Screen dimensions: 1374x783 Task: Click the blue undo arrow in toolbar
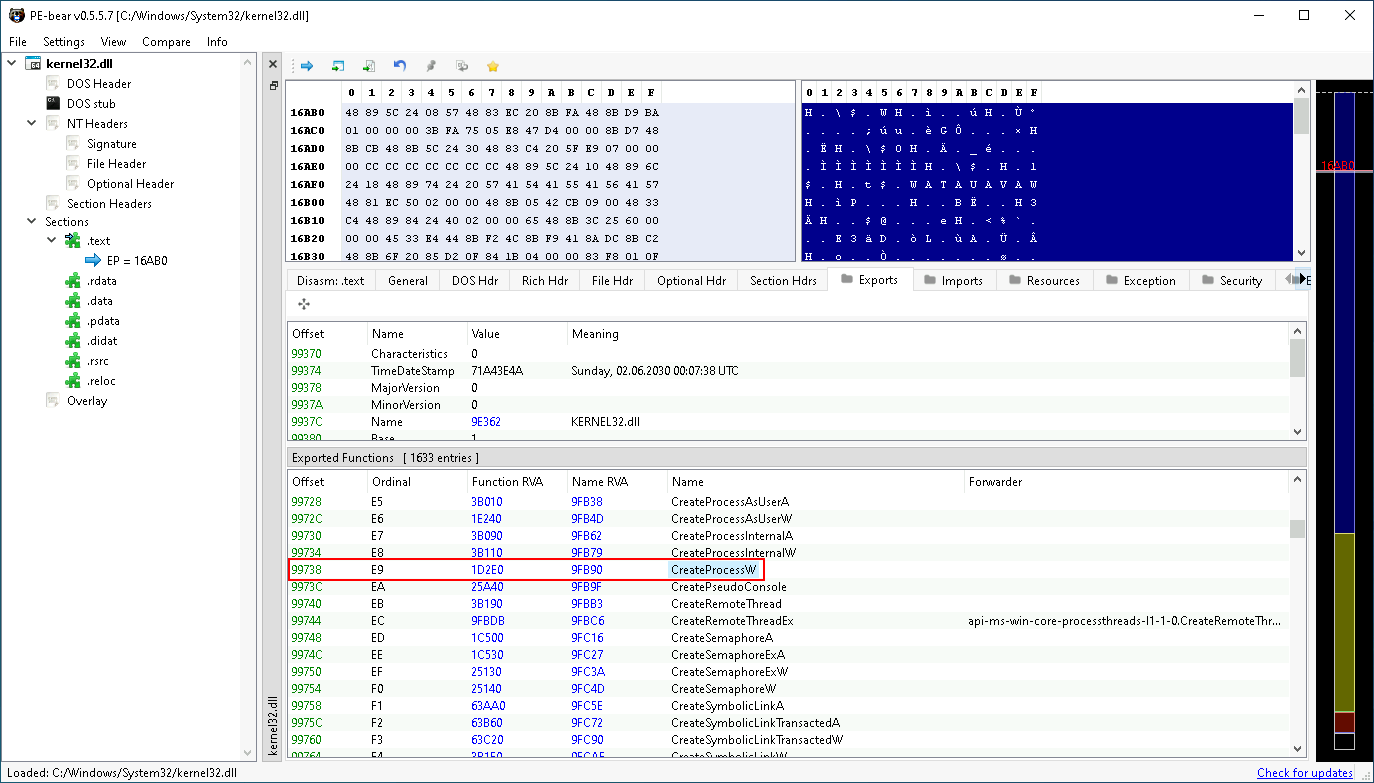coord(400,66)
